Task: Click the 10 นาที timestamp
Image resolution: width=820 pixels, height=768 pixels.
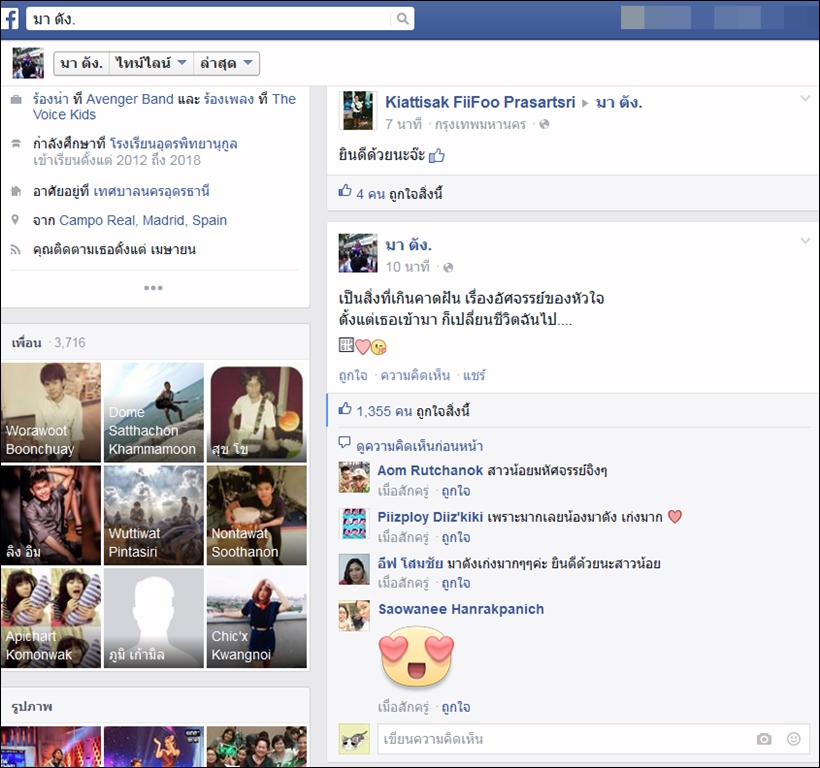Action: click(x=407, y=267)
